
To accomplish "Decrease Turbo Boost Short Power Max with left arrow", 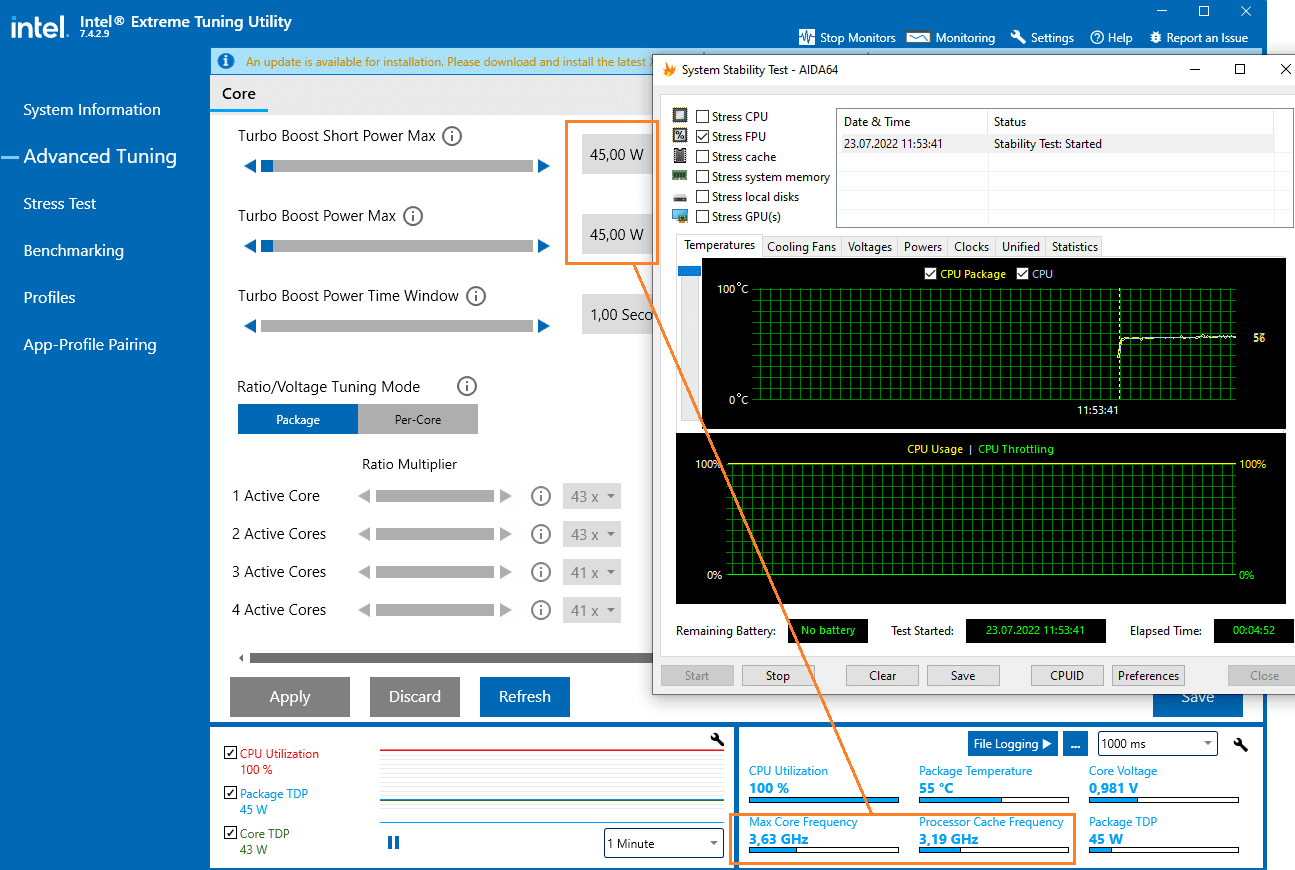I will (x=250, y=166).
